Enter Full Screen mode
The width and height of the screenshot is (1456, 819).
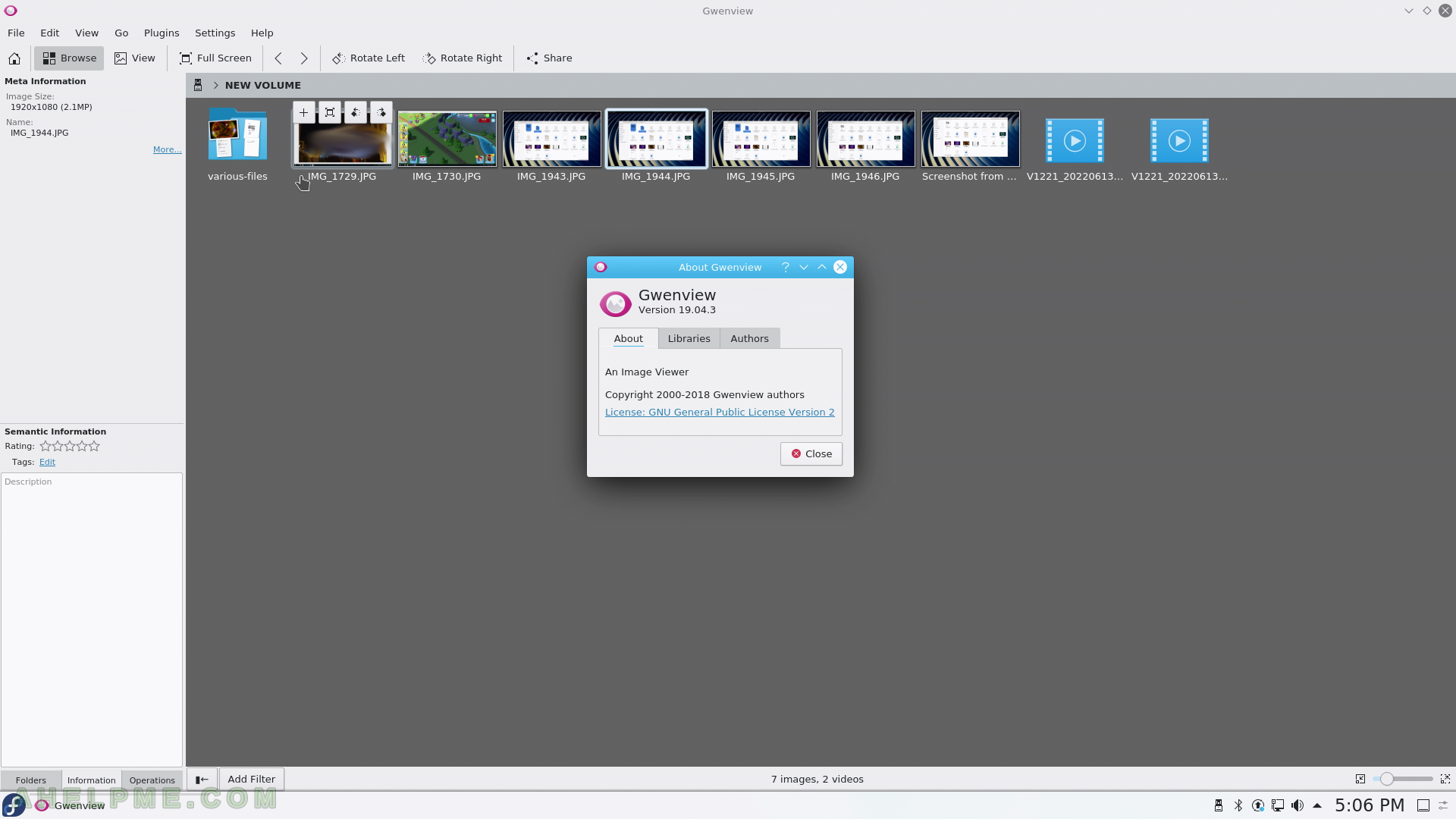215,58
